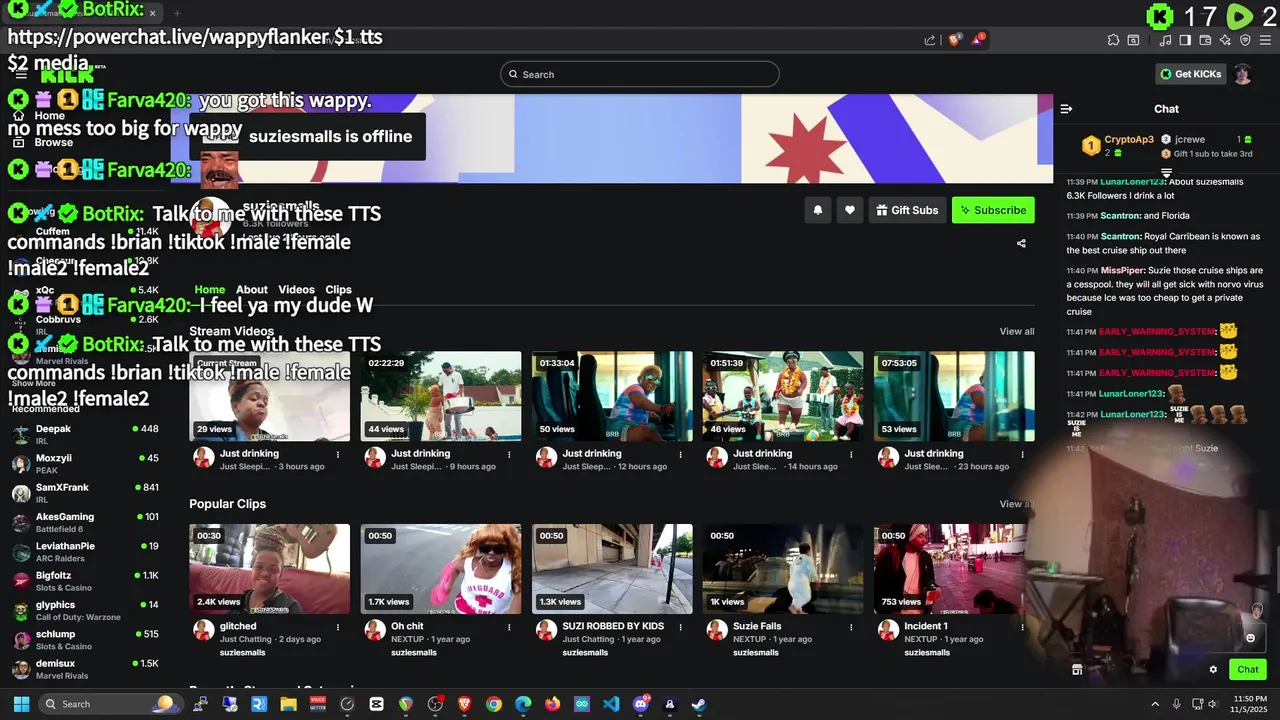Select the Home channel tab

pyautogui.click(x=209, y=290)
